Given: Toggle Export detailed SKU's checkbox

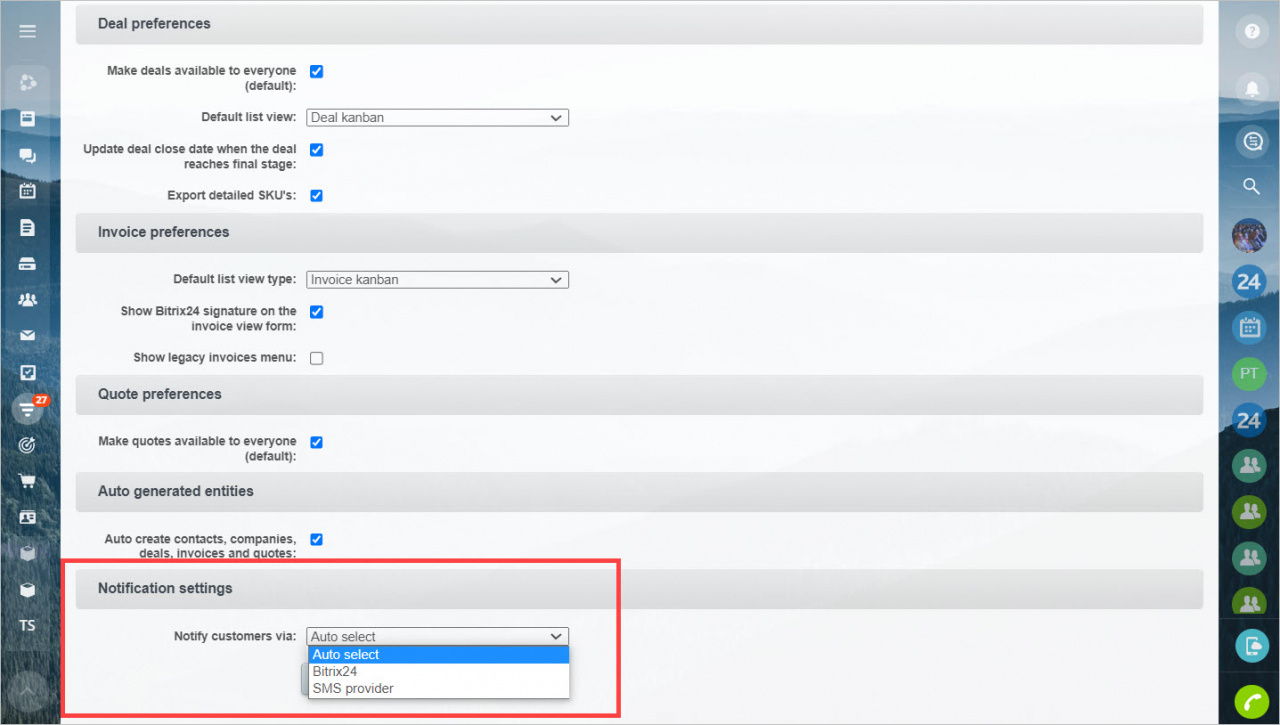Looking at the screenshot, I should [316, 195].
